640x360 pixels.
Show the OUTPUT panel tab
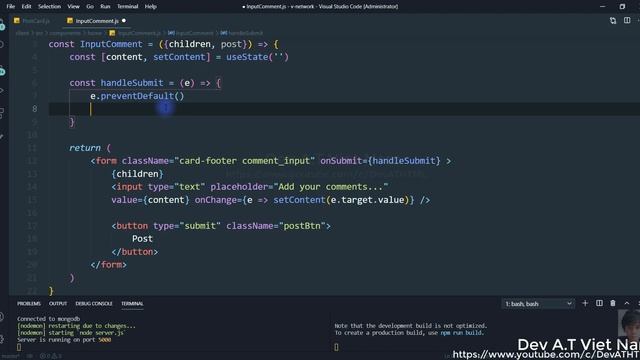coord(58,304)
